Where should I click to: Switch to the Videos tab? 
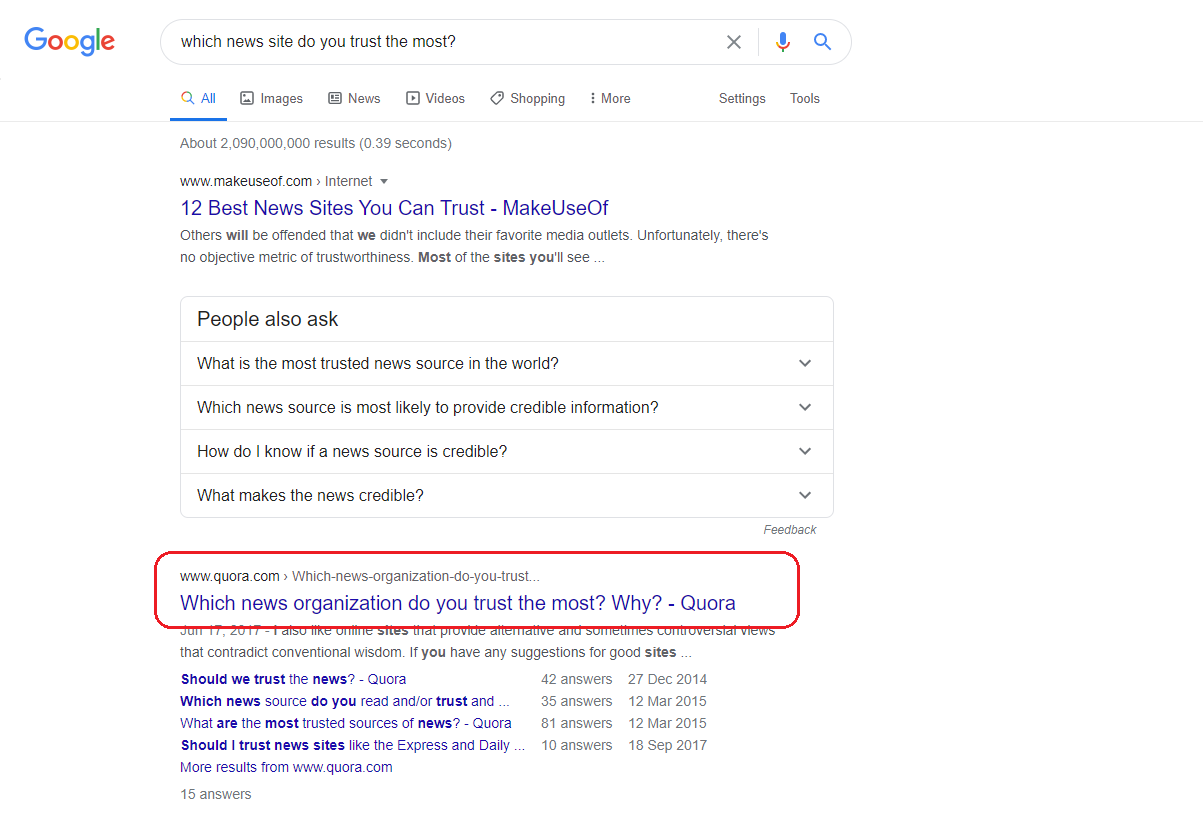point(435,98)
